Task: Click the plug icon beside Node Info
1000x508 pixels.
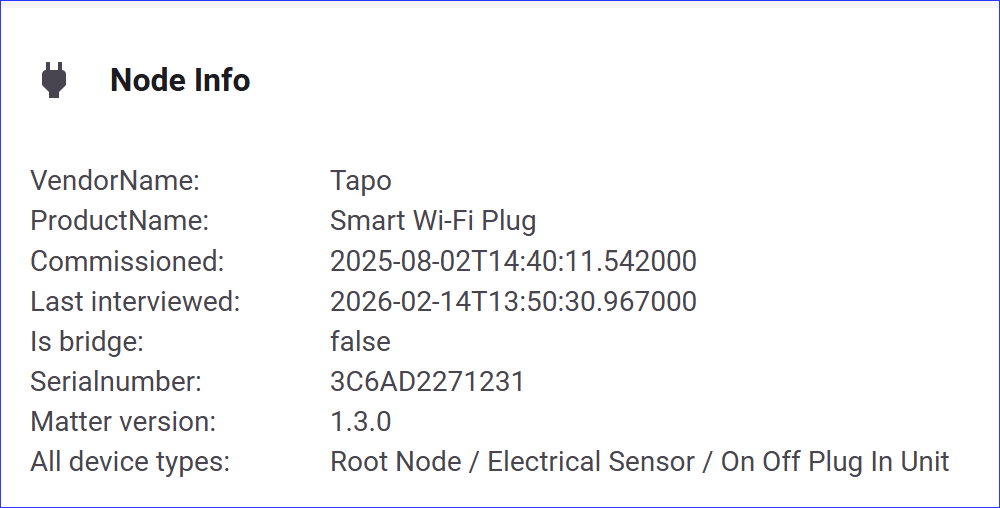Action: click(x=53, y=80)
